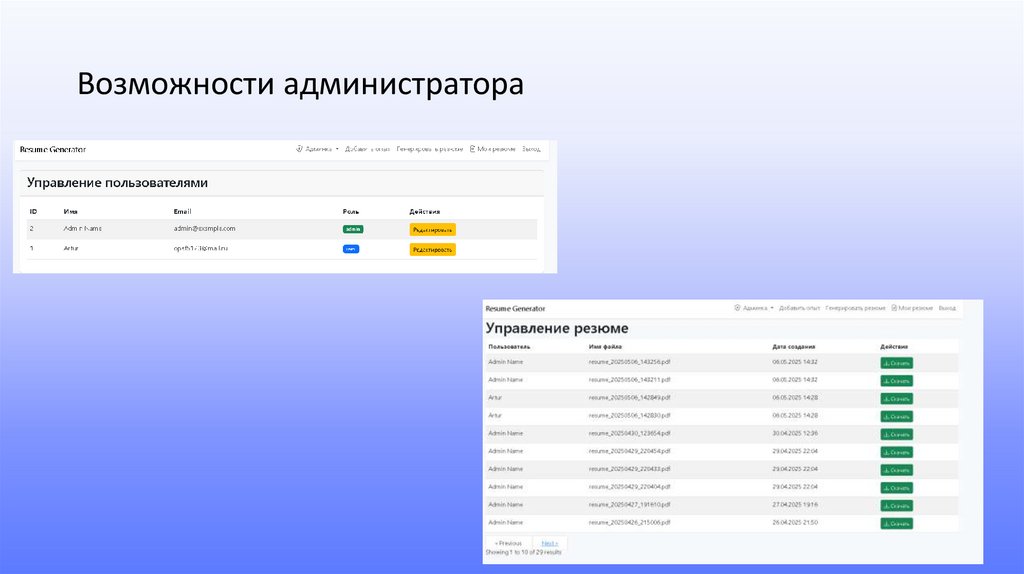Open Генерировать резюме in resume management navbar
This screenshot has width=1024, height=574.
click(856, 308)
